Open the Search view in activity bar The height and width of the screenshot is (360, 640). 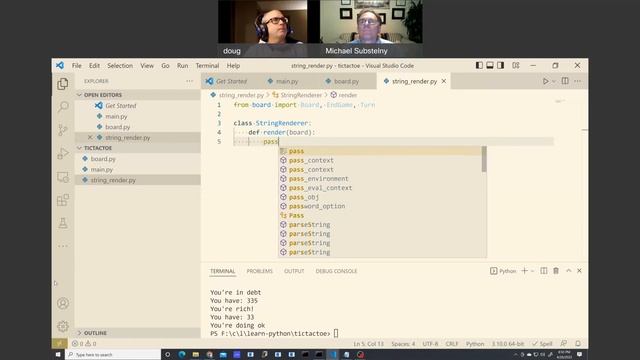click(x=63, y=107)
